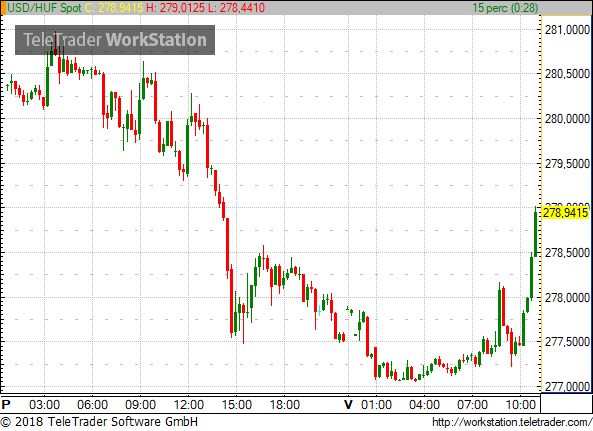Click the 277,0000 price axis label
Viewport: 593px width, 431px height.
pos(567,386)
